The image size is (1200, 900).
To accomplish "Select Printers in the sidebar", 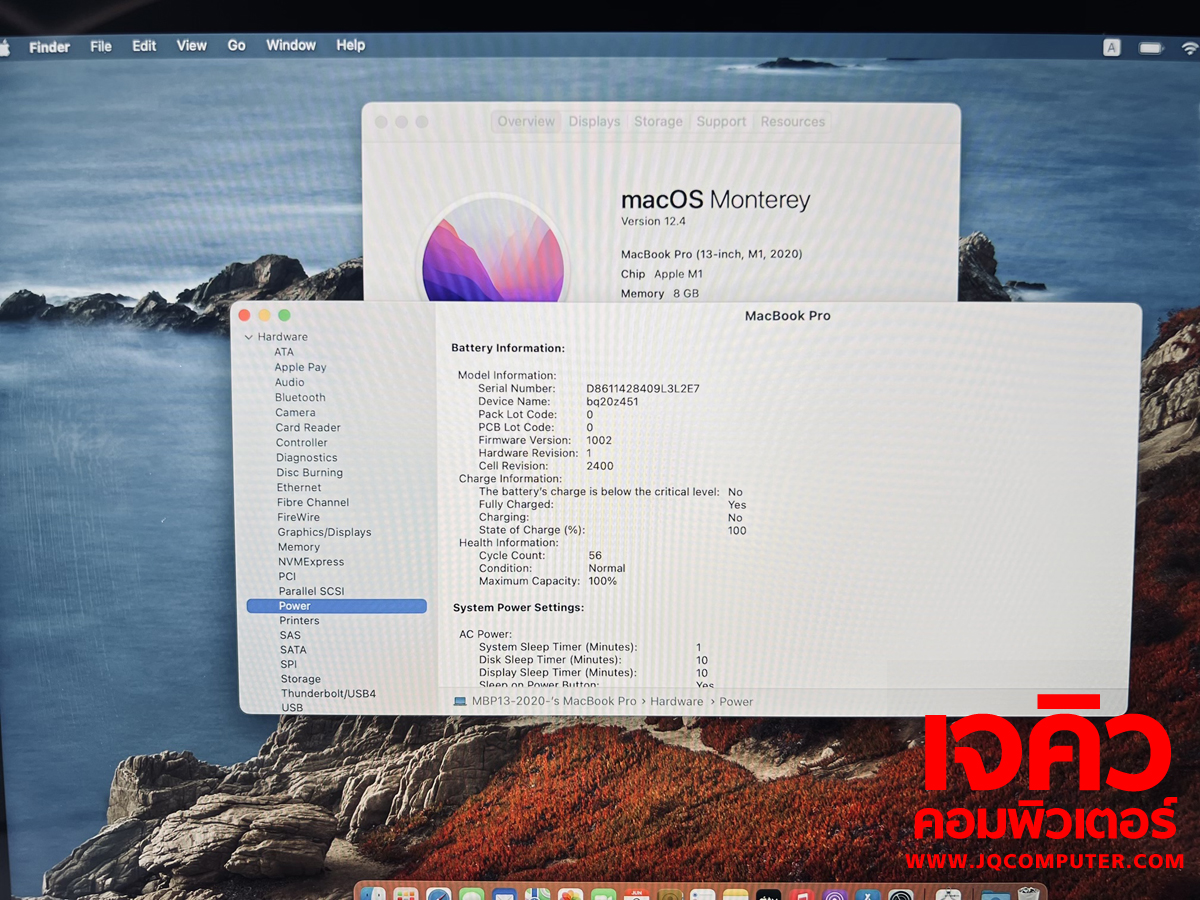I will point(300,621).
